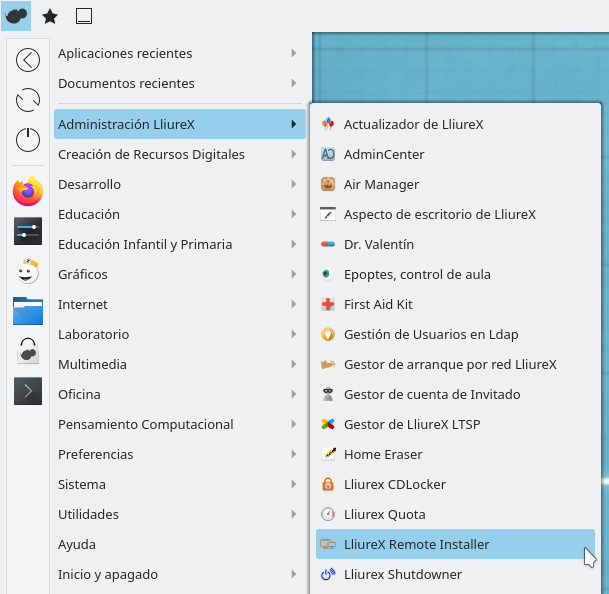This screenshot has width=609, height=594.
Task: Select LliureX Remote Installer entry
Action: coord(416,544)
